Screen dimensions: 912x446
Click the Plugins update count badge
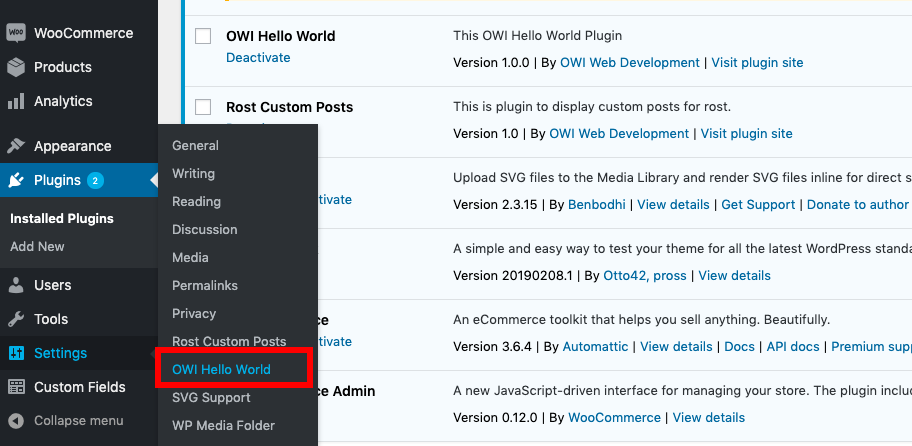[x=95, y=180]
